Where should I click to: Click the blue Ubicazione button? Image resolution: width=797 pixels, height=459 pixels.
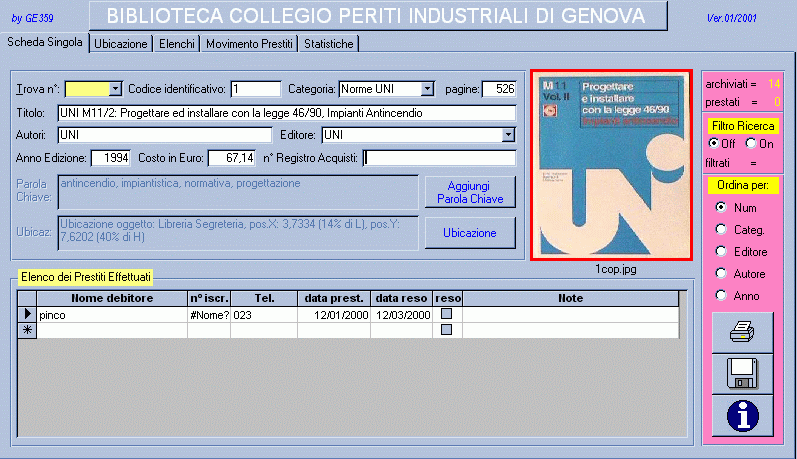tap(470, 233)
